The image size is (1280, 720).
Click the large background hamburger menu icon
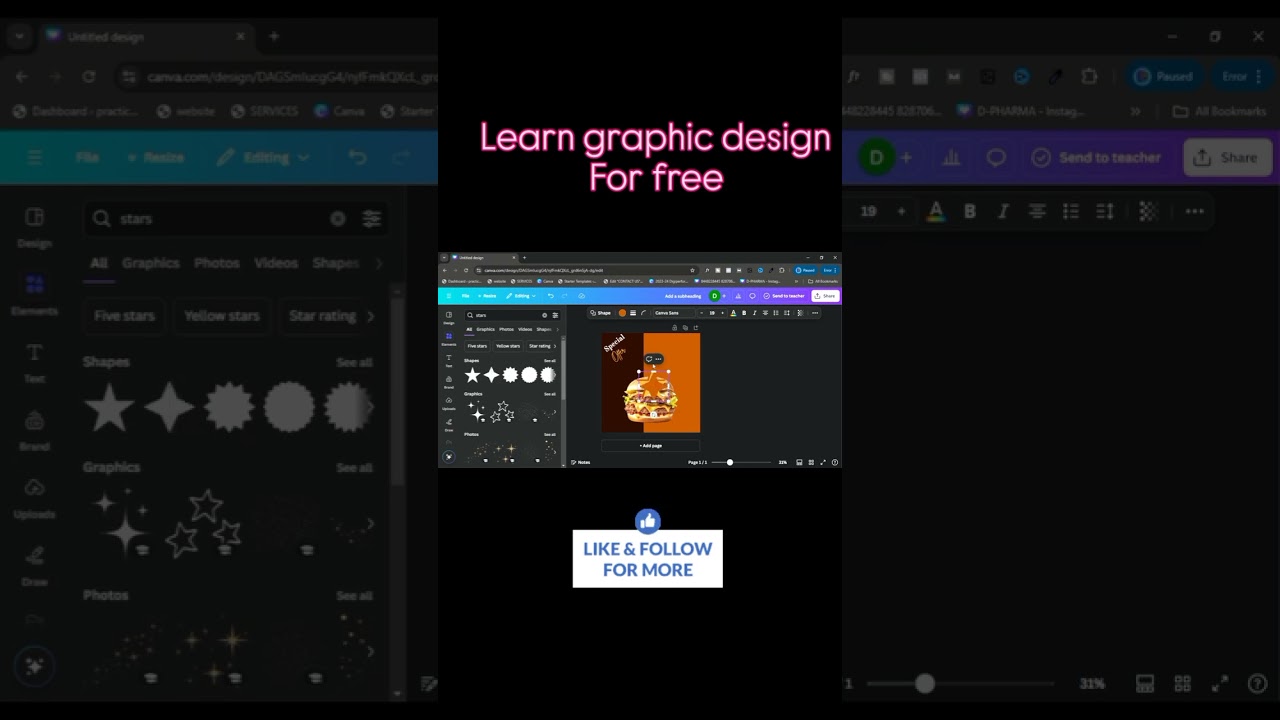pyautogui.click(x=35, y=157)
